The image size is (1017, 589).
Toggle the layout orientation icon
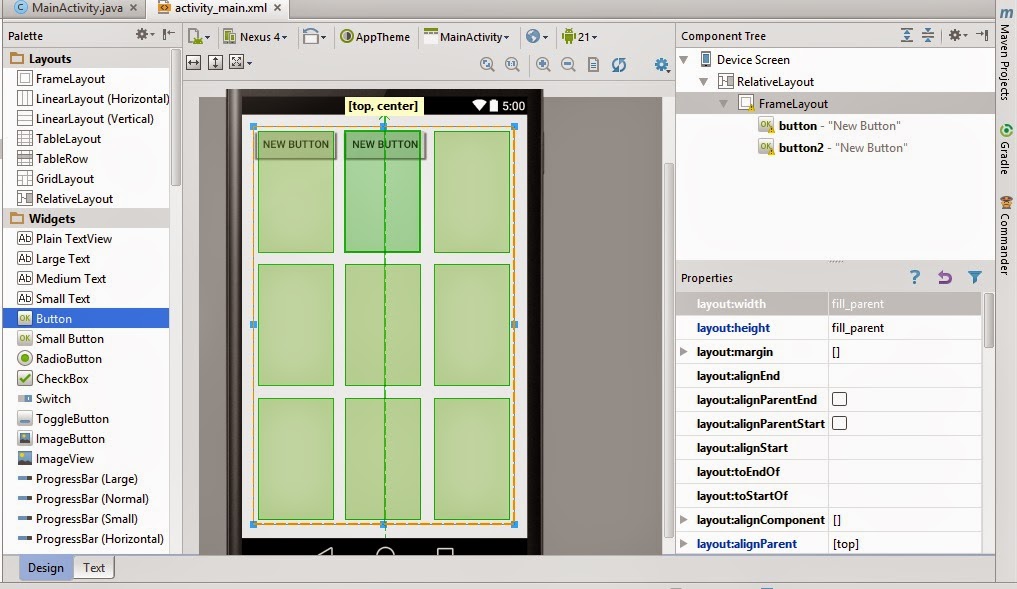[x=310, y=36]
